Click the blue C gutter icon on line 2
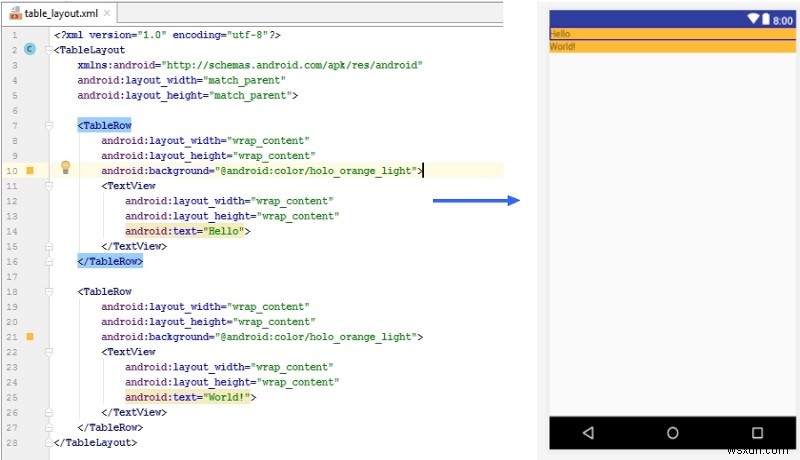 pos(29,49)
